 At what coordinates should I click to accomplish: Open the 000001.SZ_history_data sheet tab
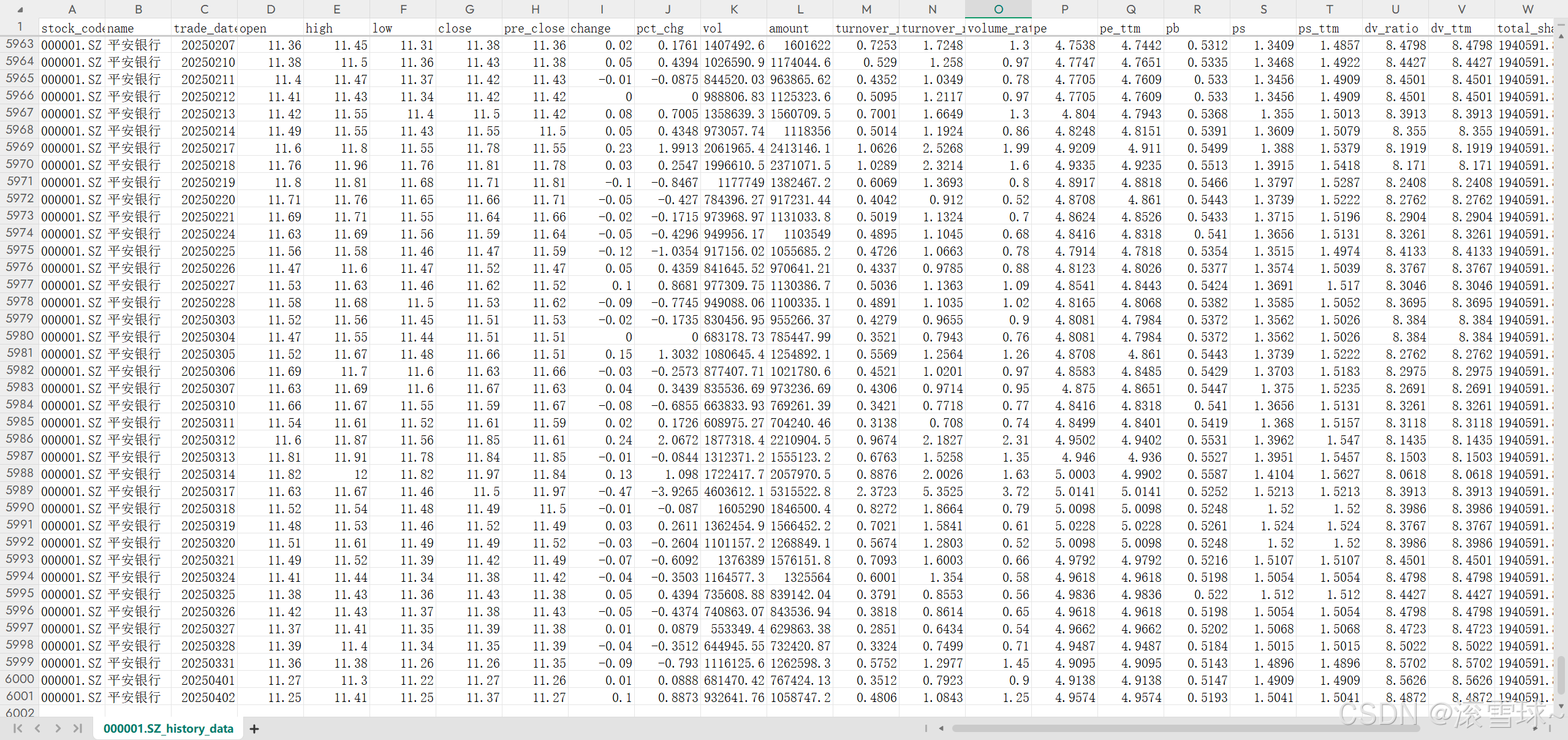(x=169, y=728)
